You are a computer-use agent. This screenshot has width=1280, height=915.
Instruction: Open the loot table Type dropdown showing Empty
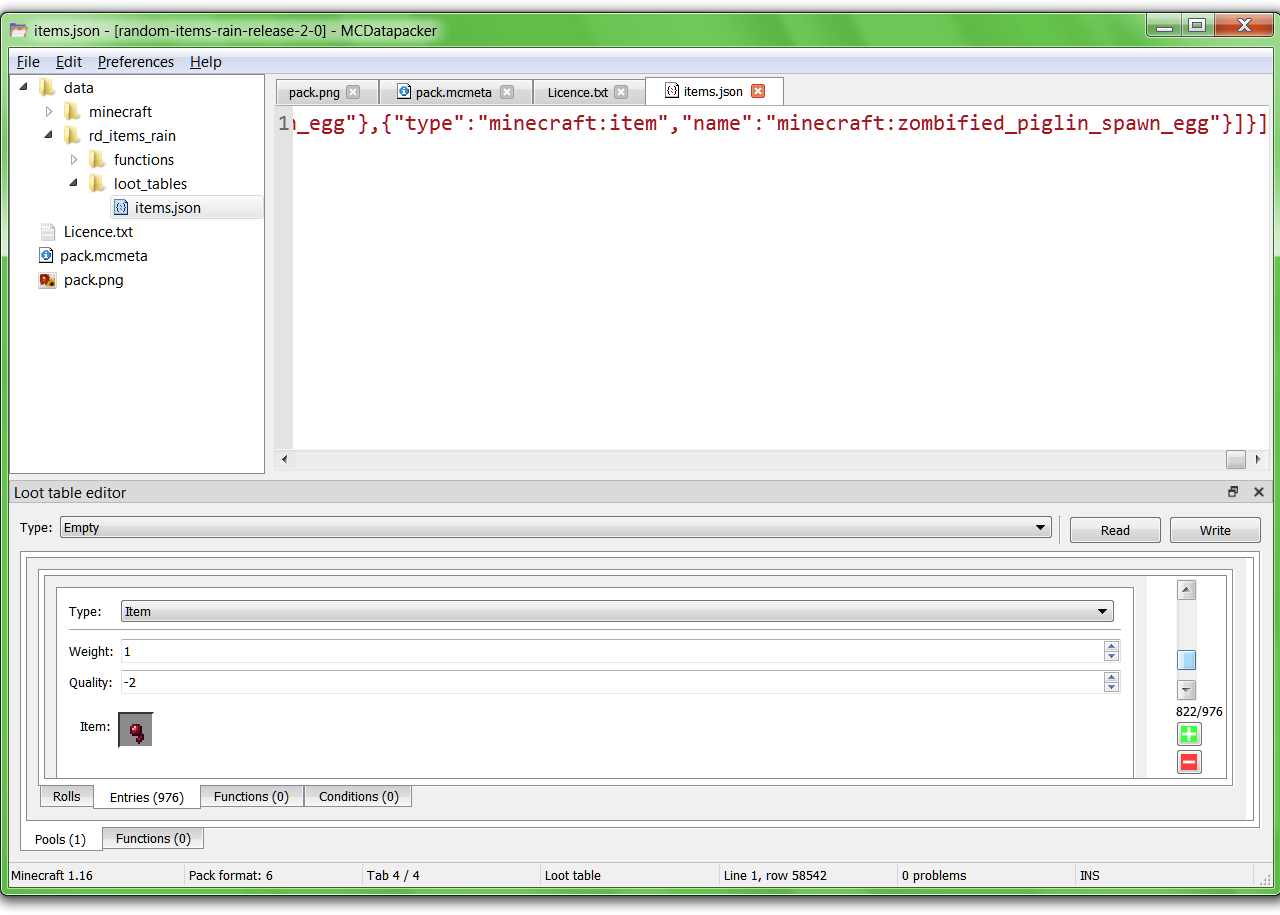pyautogui.click(x=1040, y=527)
